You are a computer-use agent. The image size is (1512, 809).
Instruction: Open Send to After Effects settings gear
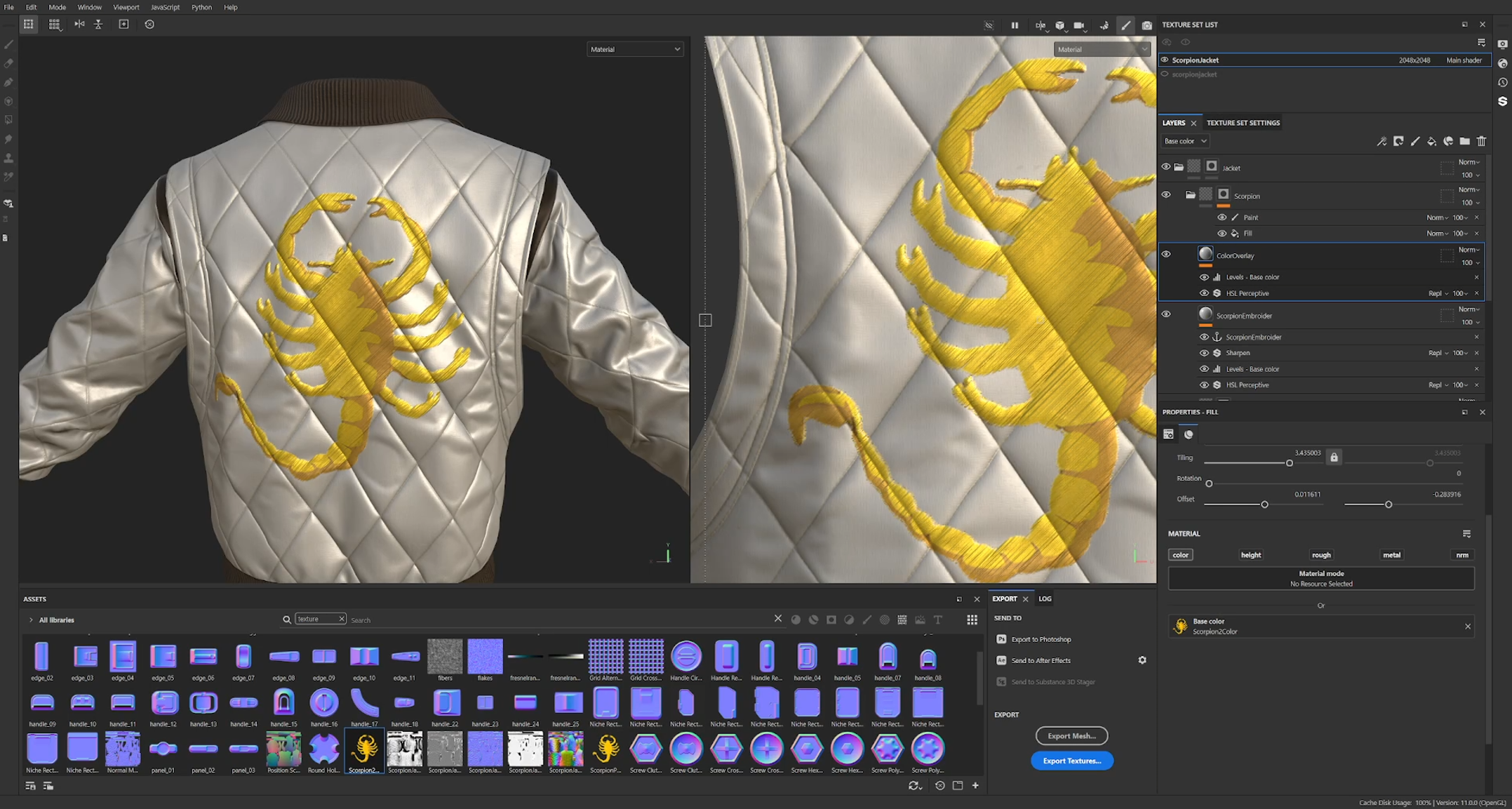(x=1142, y=660)
